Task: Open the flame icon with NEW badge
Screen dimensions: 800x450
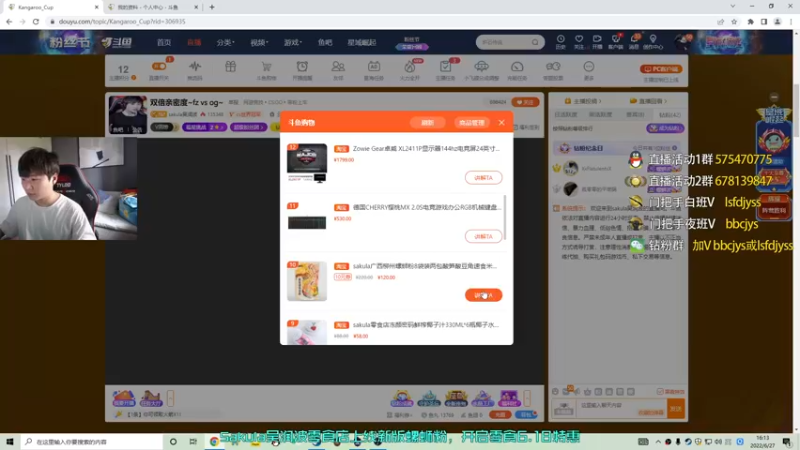Action: pyautogui.click(x=410, y=66)
